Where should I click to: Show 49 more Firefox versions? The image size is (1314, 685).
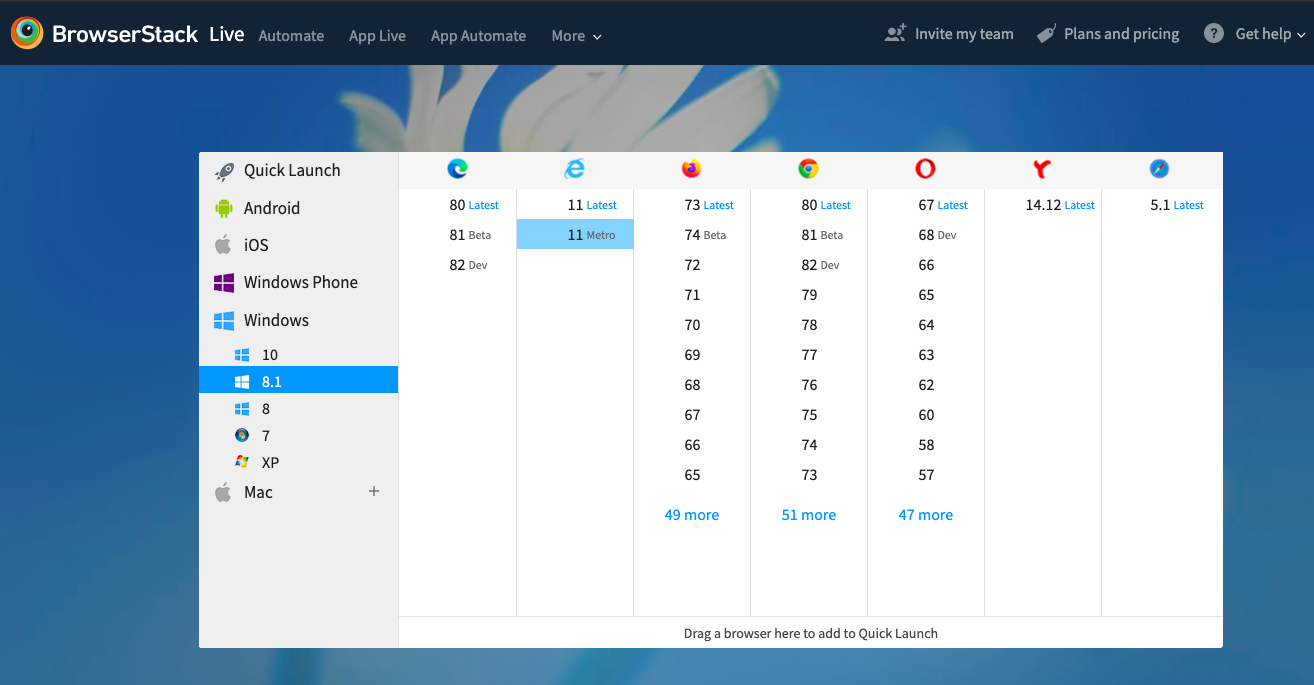click(x=691, y=514)
